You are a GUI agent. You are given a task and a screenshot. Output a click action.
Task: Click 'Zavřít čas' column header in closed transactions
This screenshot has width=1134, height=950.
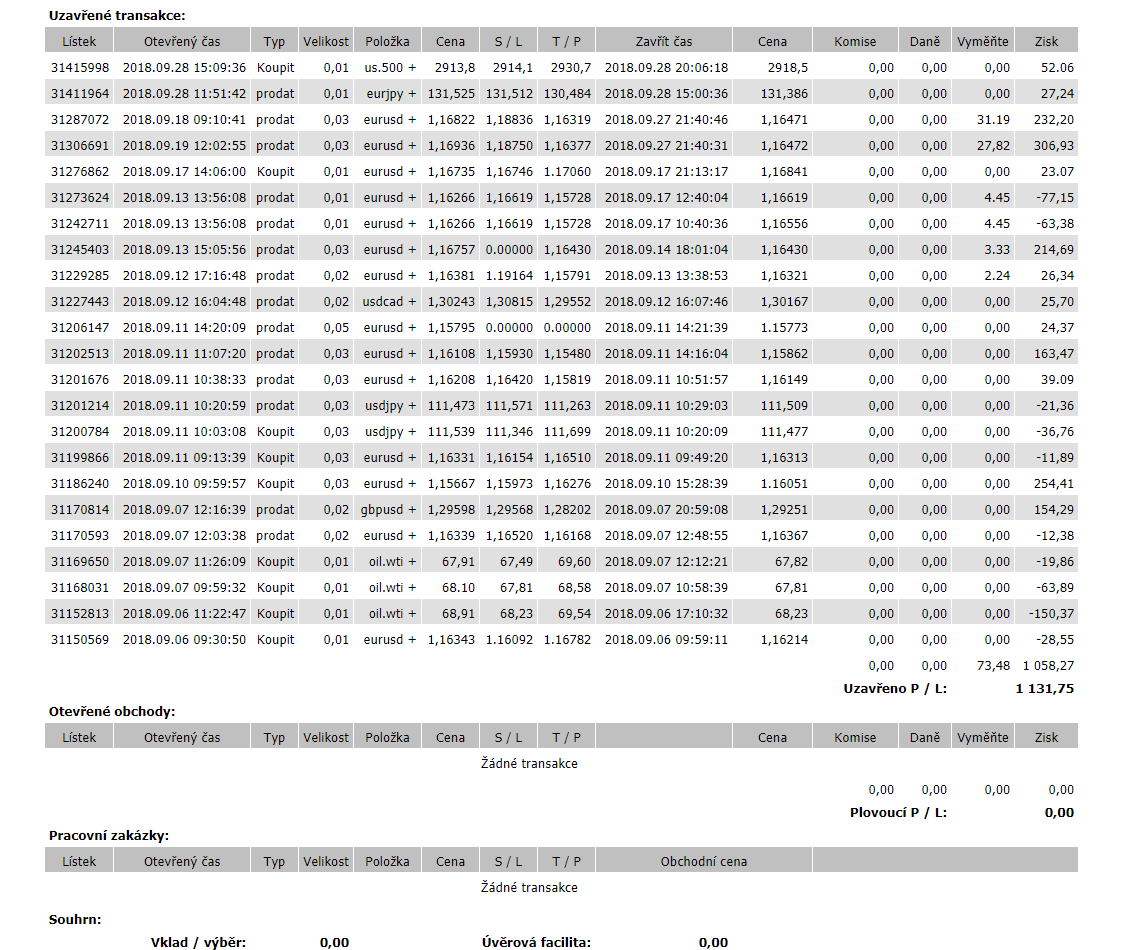[x=664, y=42]
